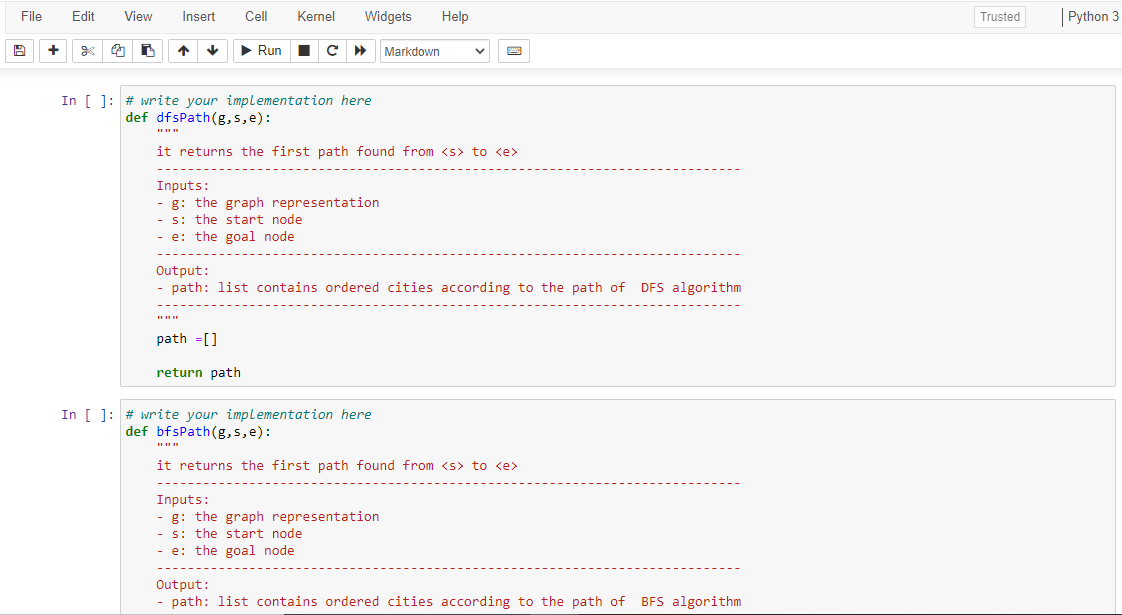This screenshot has height=615, width=1122.
Task: Paste a cell from the clipboard
Action: pos(146,50)
